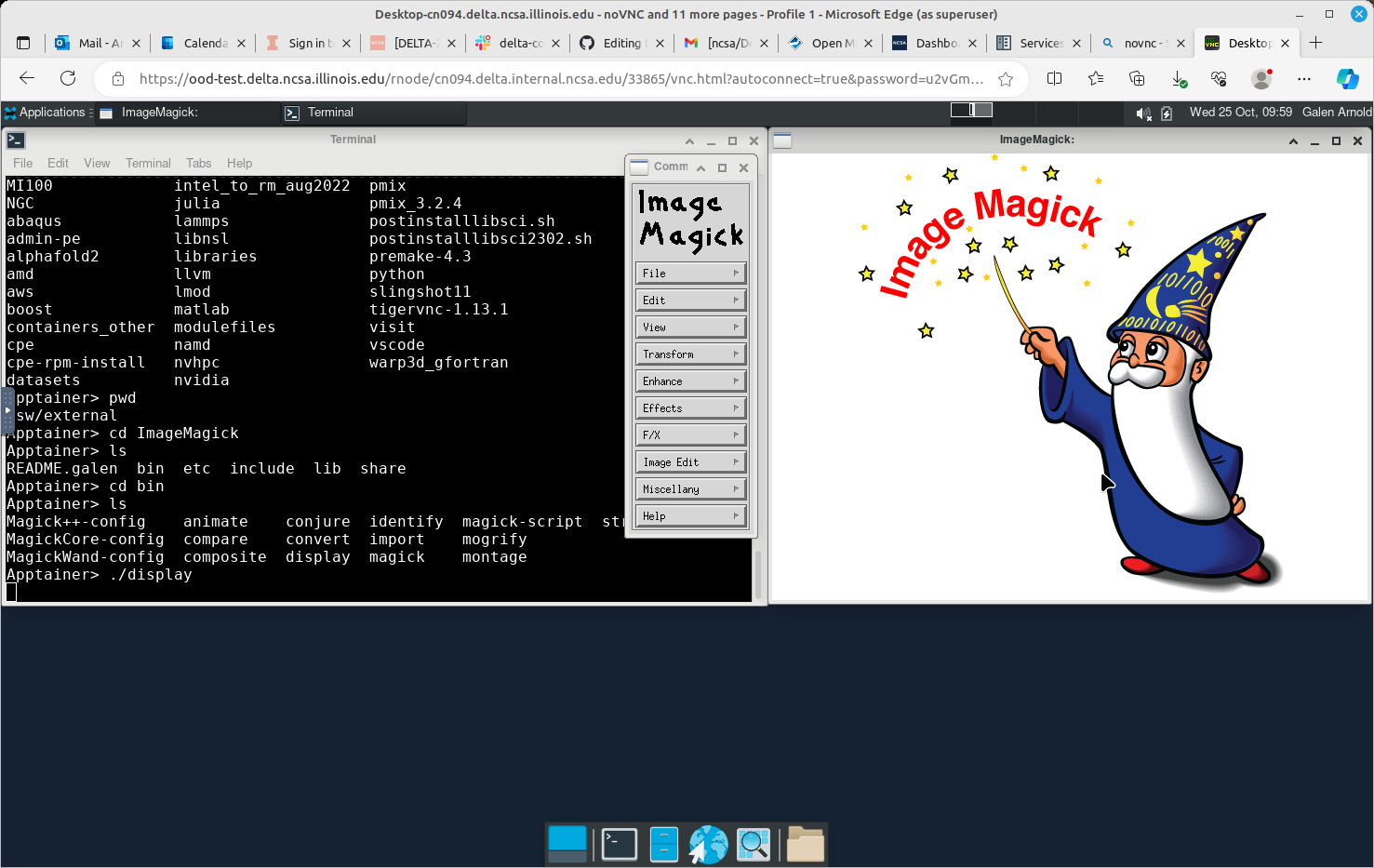Click inside the browser address bar
1374x868 pixels.
pos(558,79)
